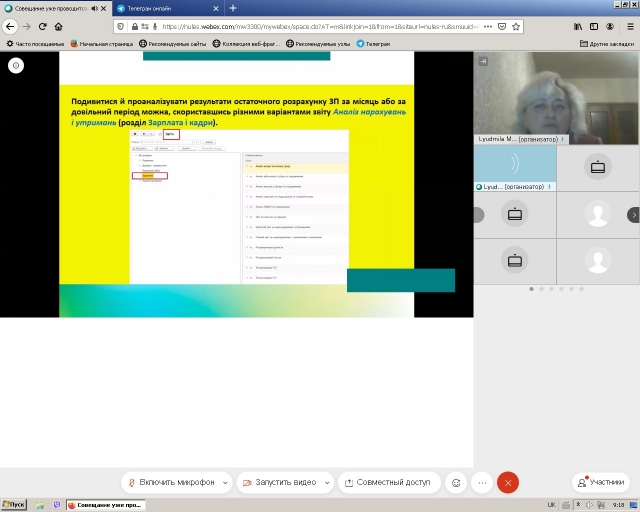Click the round info icon on shared content
Screen dimensions: 640x512
[16, 65]
